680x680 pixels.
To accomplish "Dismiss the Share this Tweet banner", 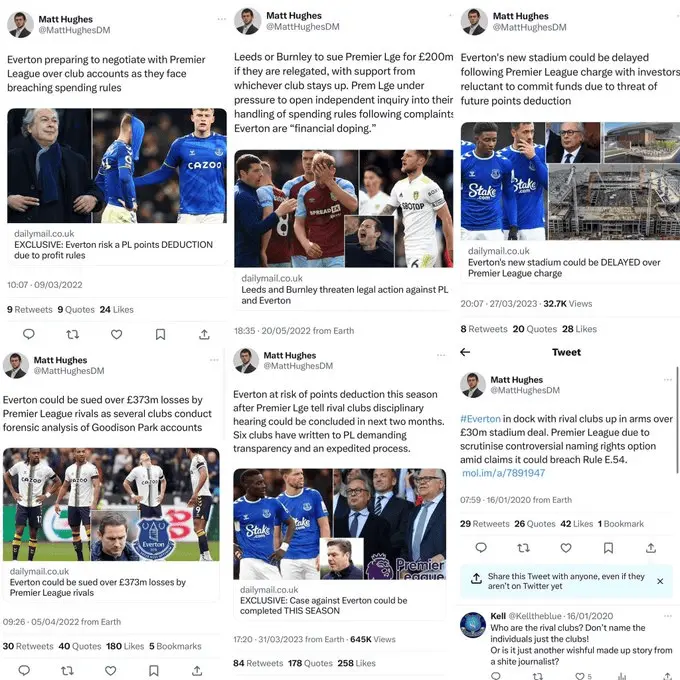I will [660, 581].
